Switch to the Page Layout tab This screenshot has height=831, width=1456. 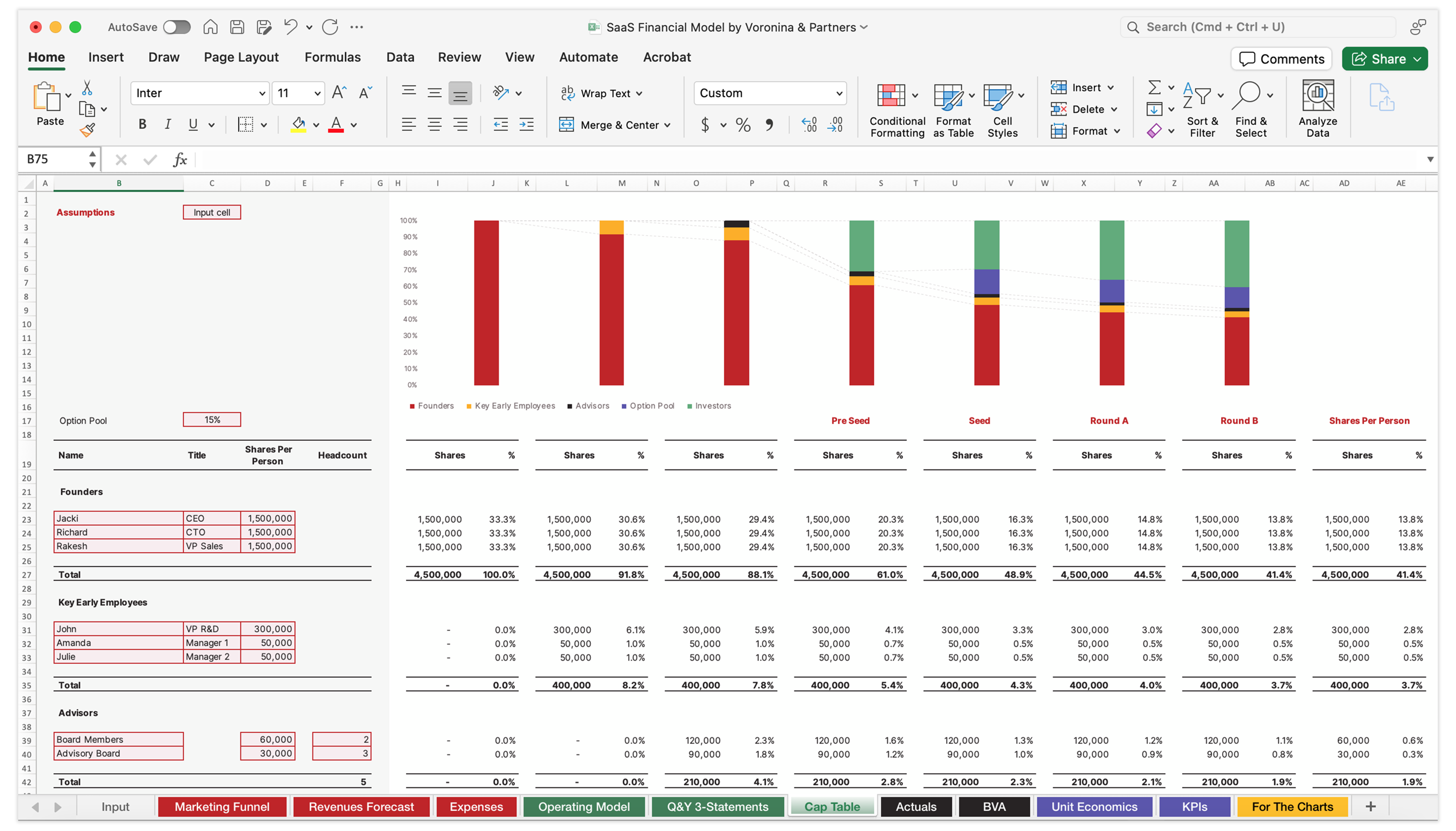241,57
